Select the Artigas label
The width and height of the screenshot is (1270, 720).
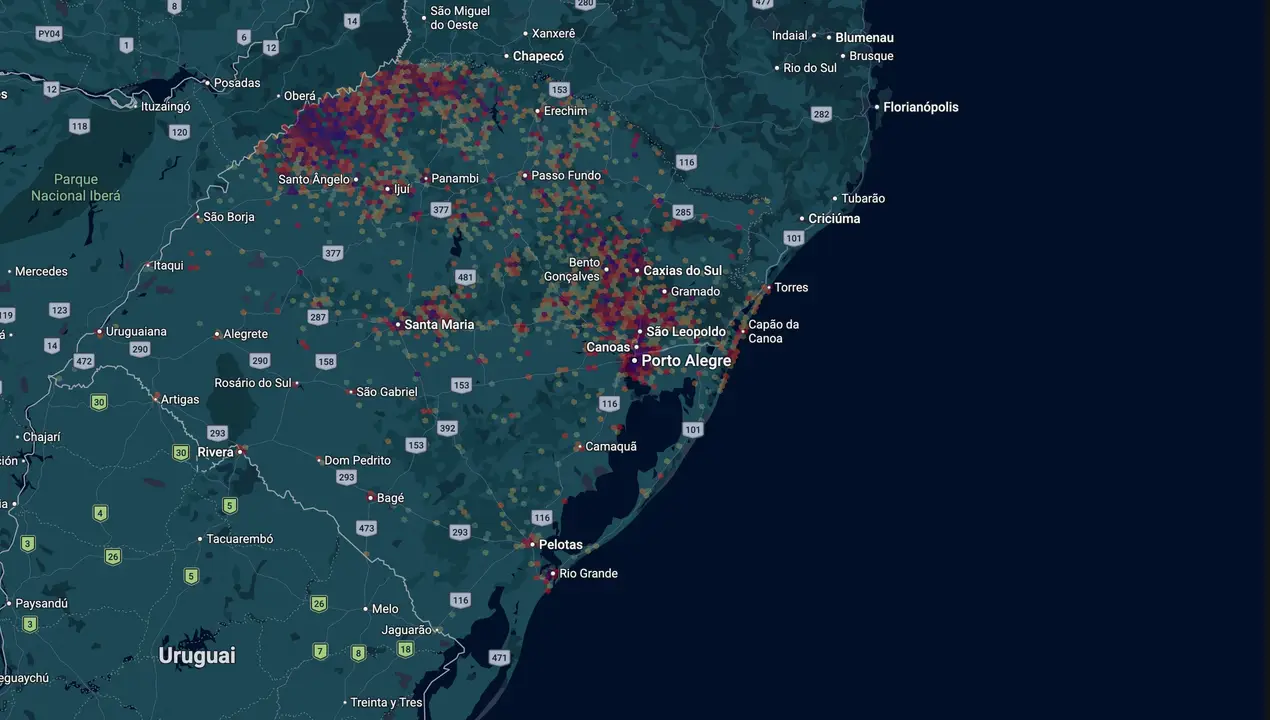[181, 400]
